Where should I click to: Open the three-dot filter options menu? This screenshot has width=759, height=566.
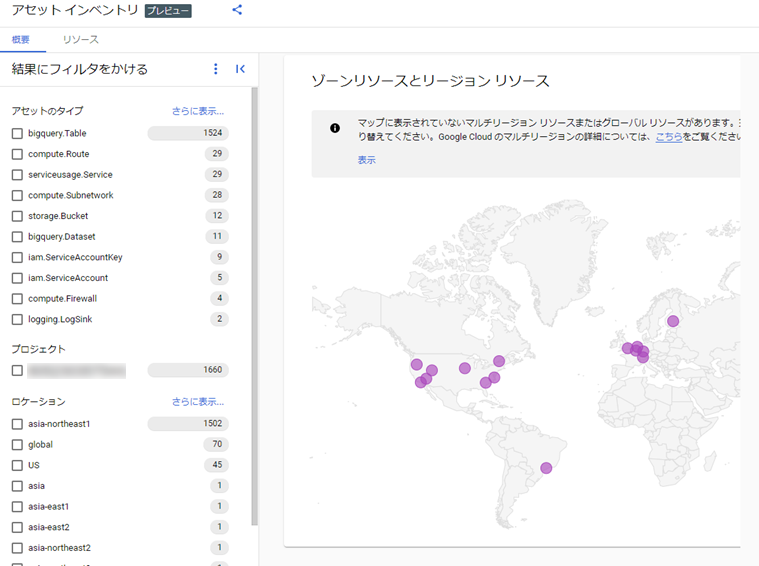[x=216, y=69]
